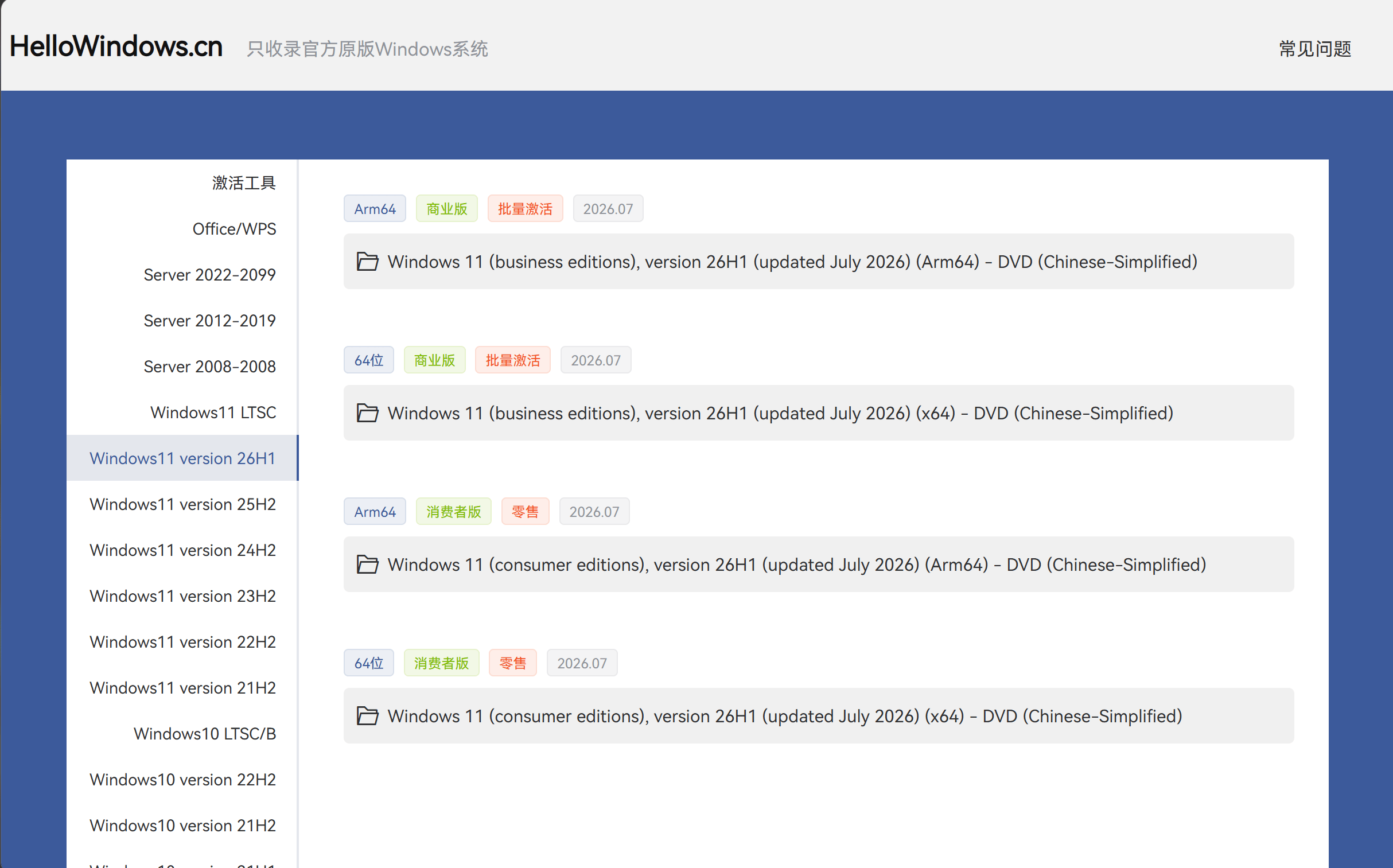Open the HelloWindows.cn home logo

pyautogui.click(x=116, y=46)
